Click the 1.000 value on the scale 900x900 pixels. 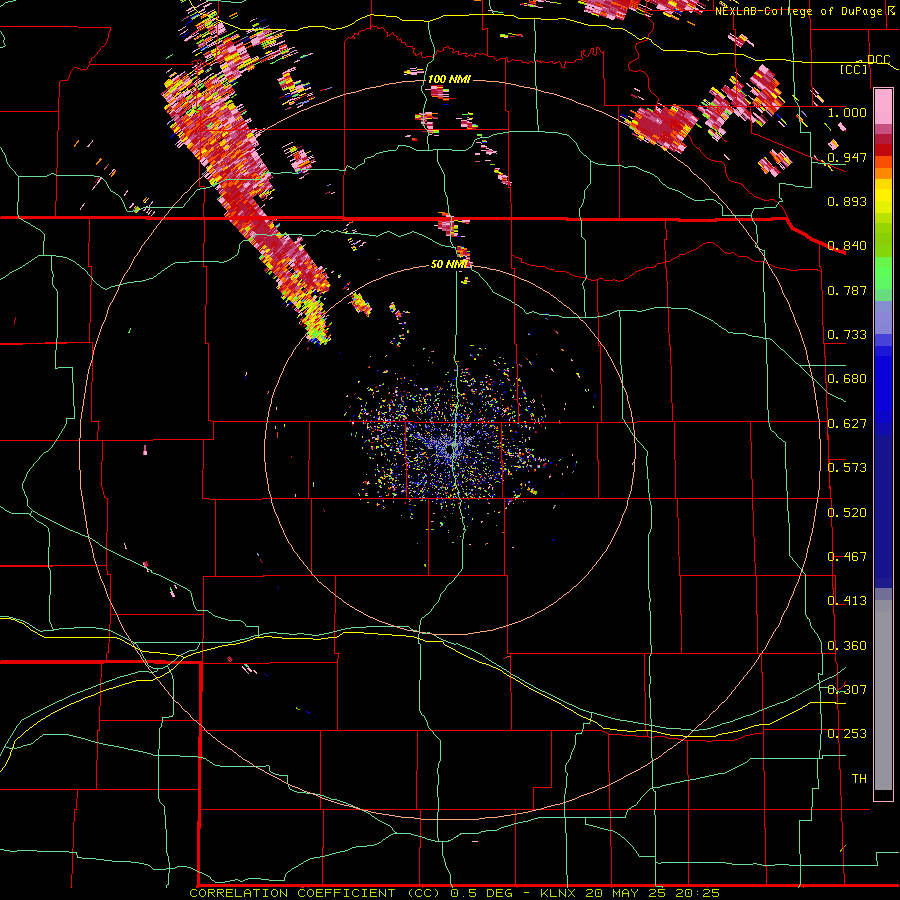pyautogui.click(x=847, y=112)
